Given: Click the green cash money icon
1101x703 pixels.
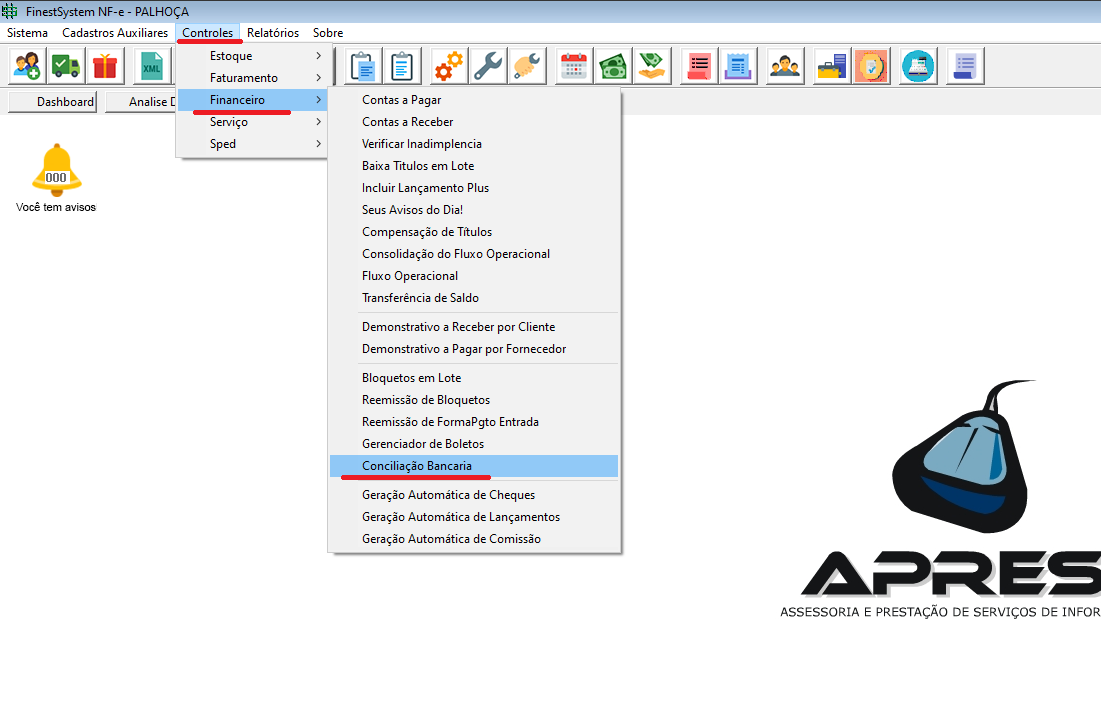Looking at the screenshot, I should click(x=612, y=67).
